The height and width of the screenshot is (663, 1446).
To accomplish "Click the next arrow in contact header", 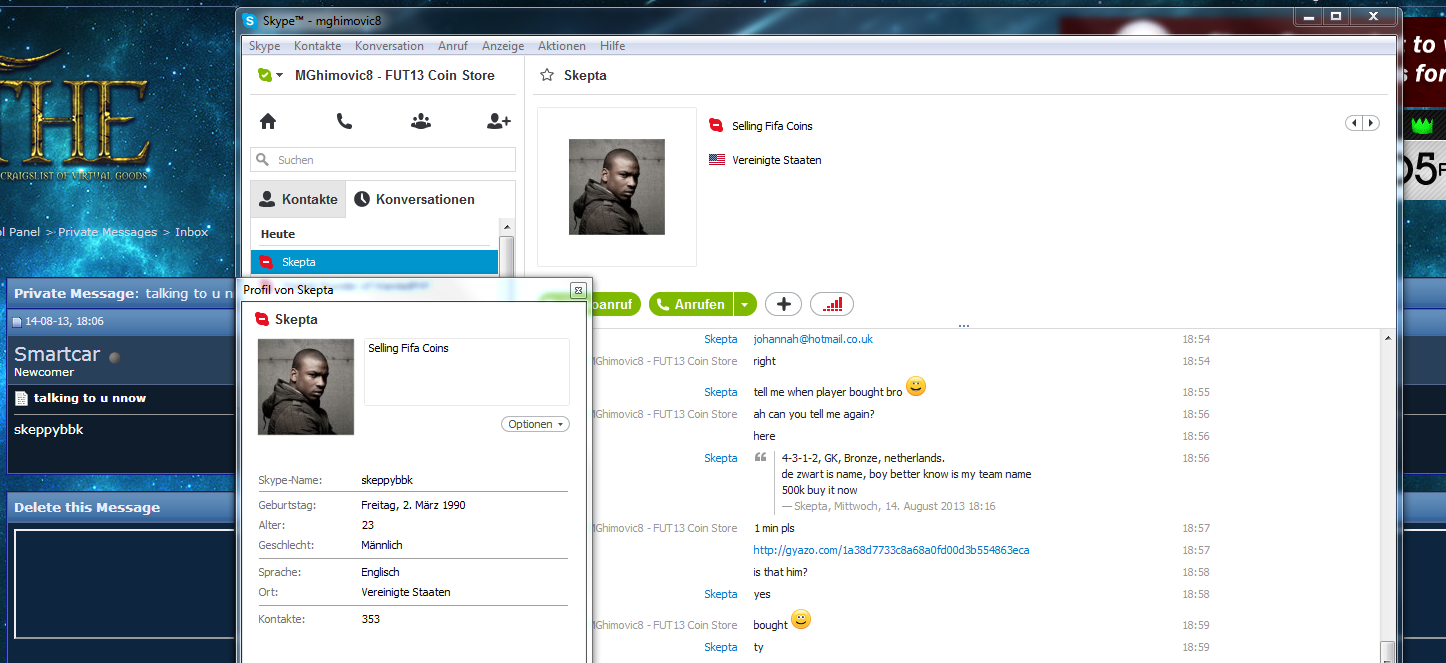I will click(1371, 123).
